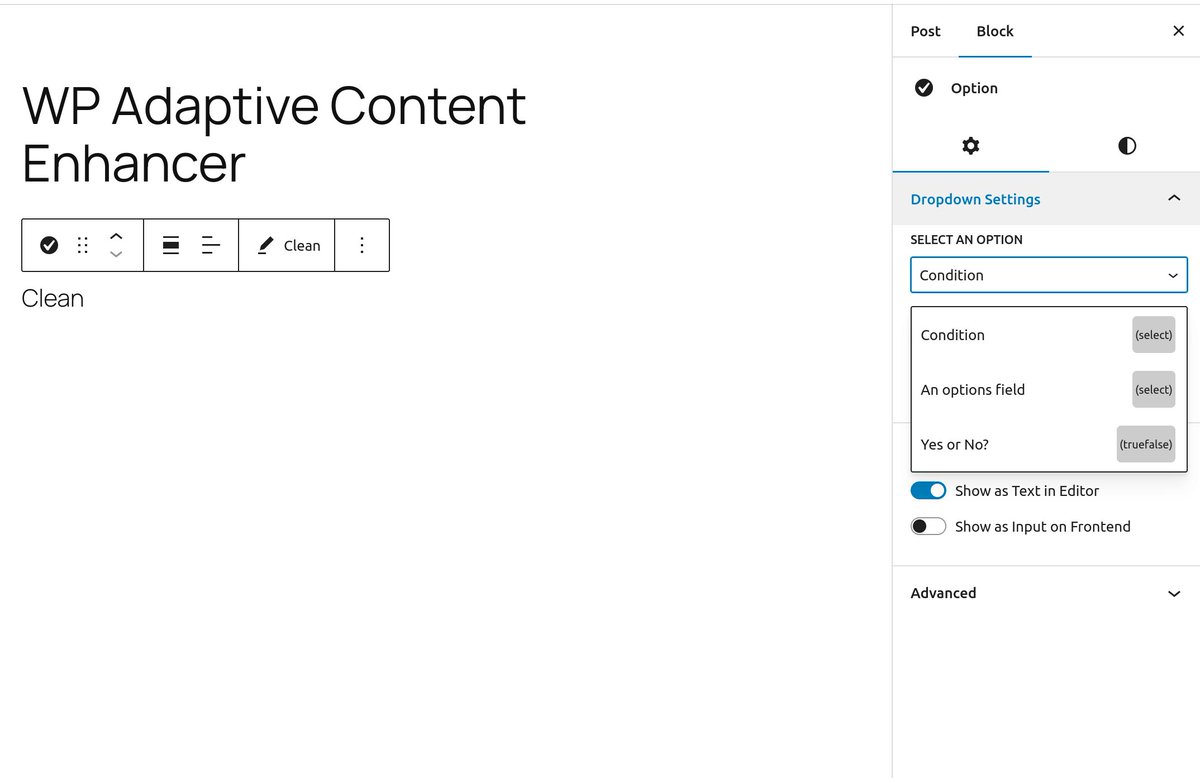Click the Option checkmark icon in sidebar
This screenshot has height=778, width=1200.
(924, 88)
